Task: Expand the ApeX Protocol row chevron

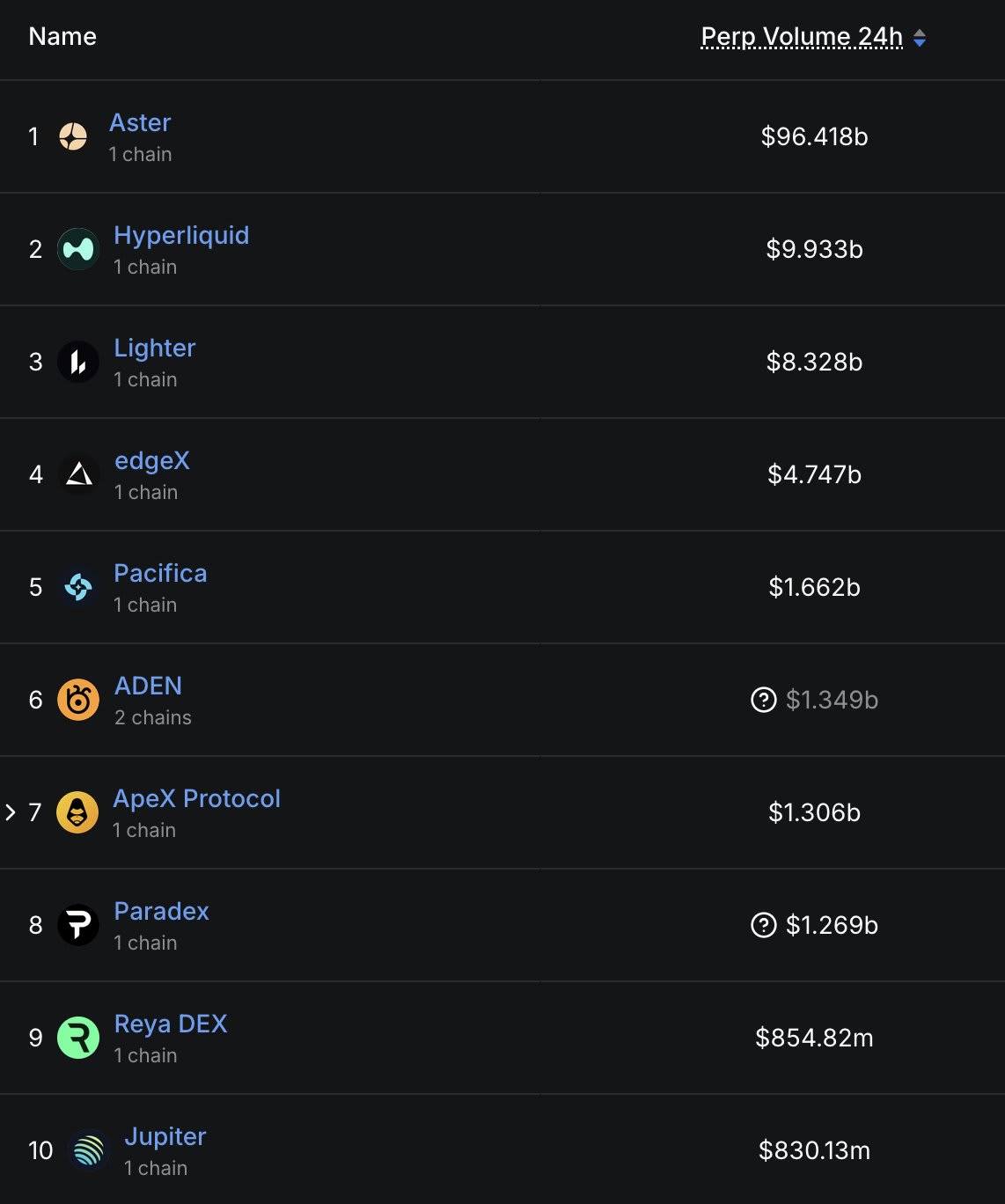Action: [11, 812]
